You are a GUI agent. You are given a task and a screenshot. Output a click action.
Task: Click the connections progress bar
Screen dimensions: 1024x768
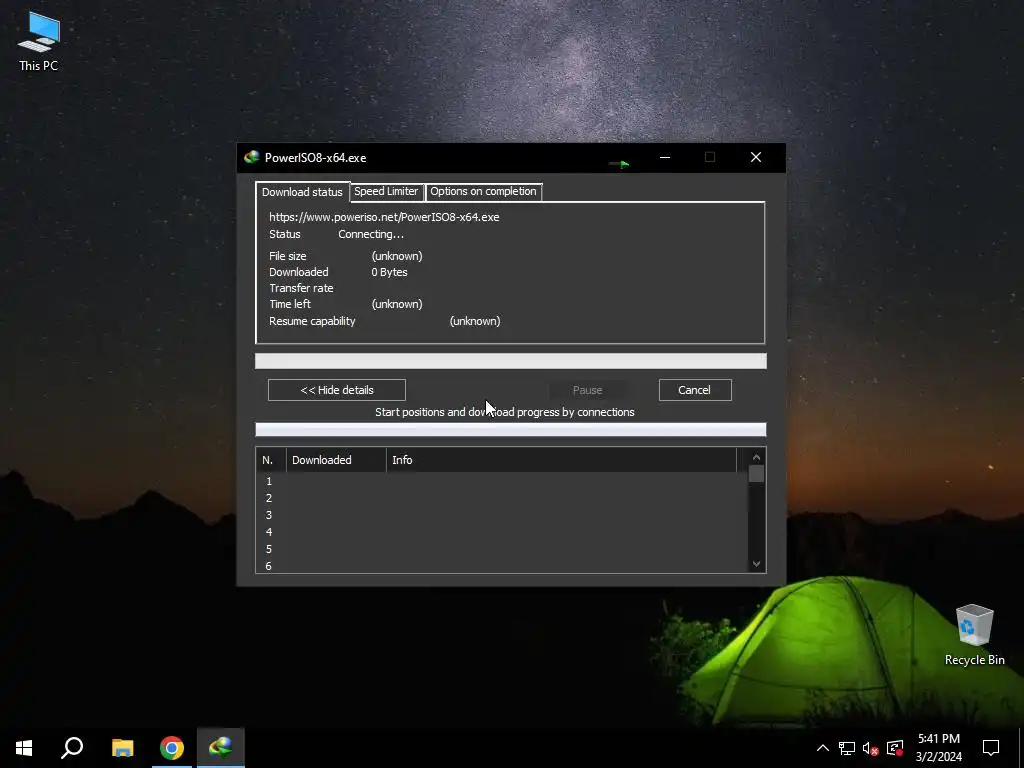[511, 429]
